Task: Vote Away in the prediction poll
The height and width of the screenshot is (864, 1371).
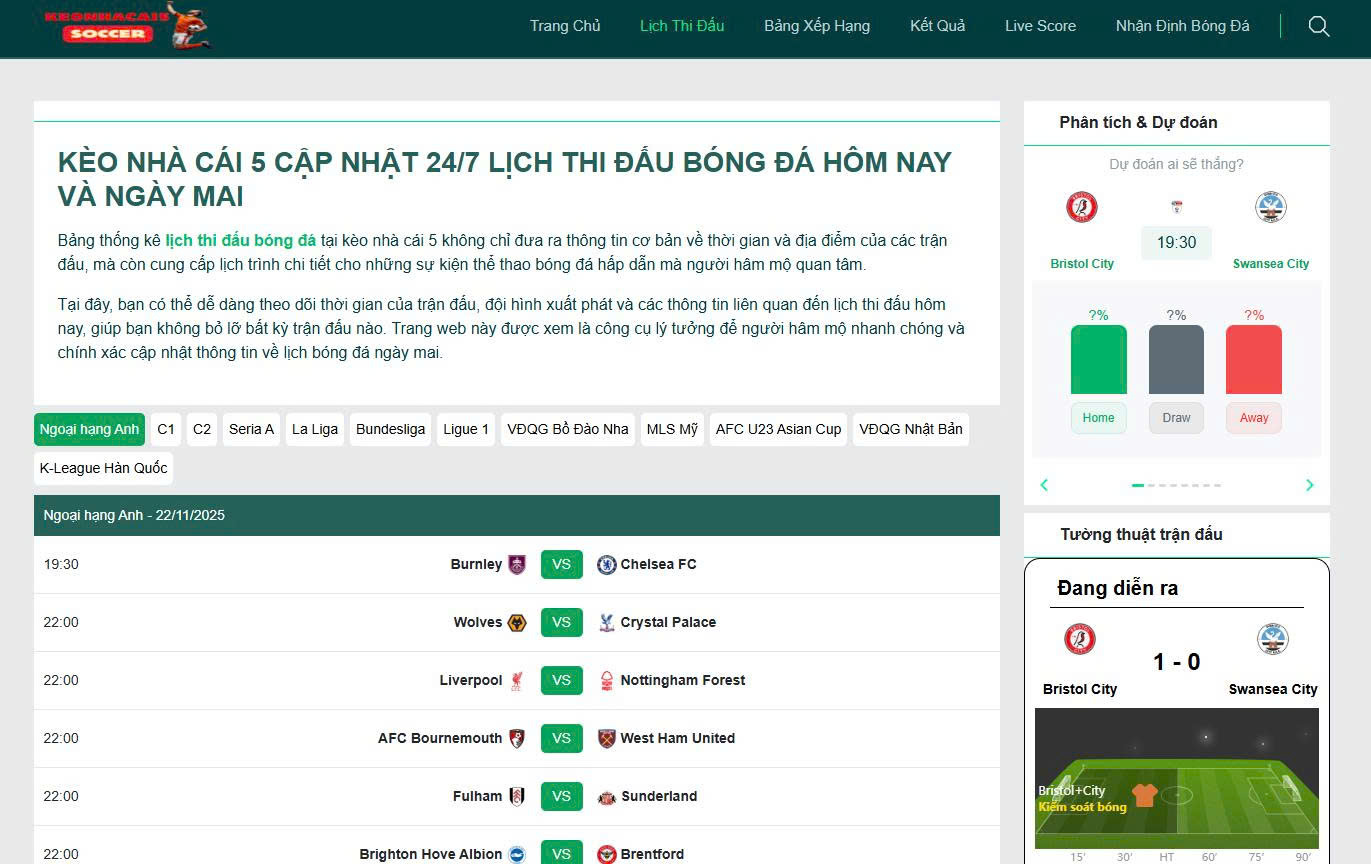Action: 1253,418
